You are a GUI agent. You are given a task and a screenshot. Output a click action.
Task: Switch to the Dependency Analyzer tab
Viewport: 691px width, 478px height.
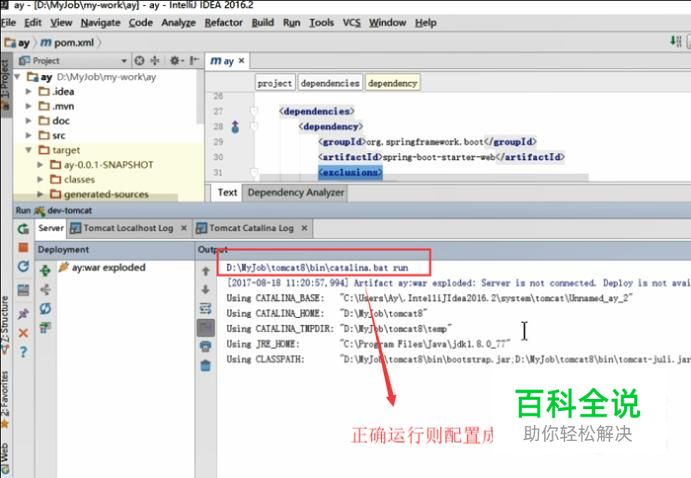tap(296, 193)
